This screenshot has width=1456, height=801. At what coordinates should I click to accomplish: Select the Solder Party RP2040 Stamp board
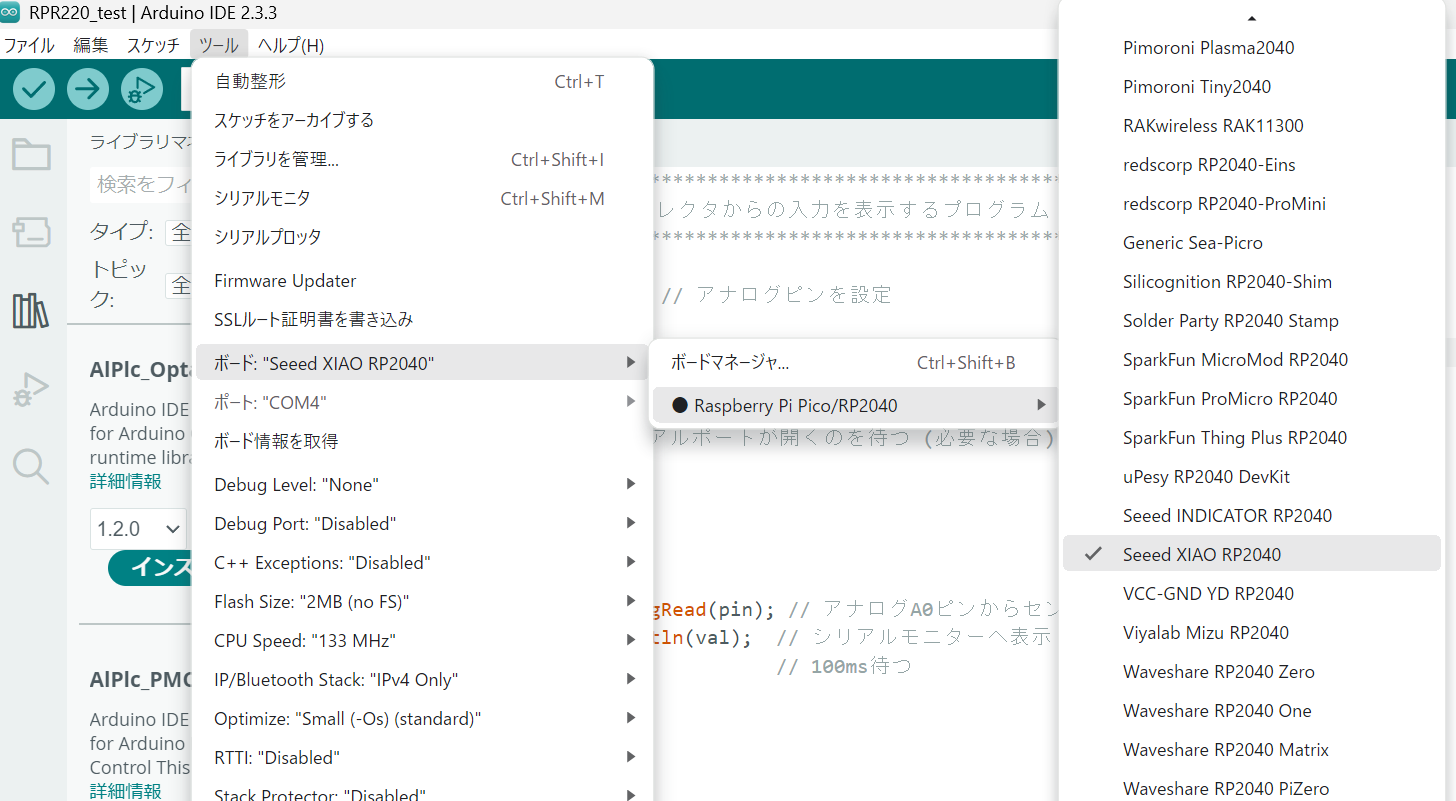(1252, 320)
